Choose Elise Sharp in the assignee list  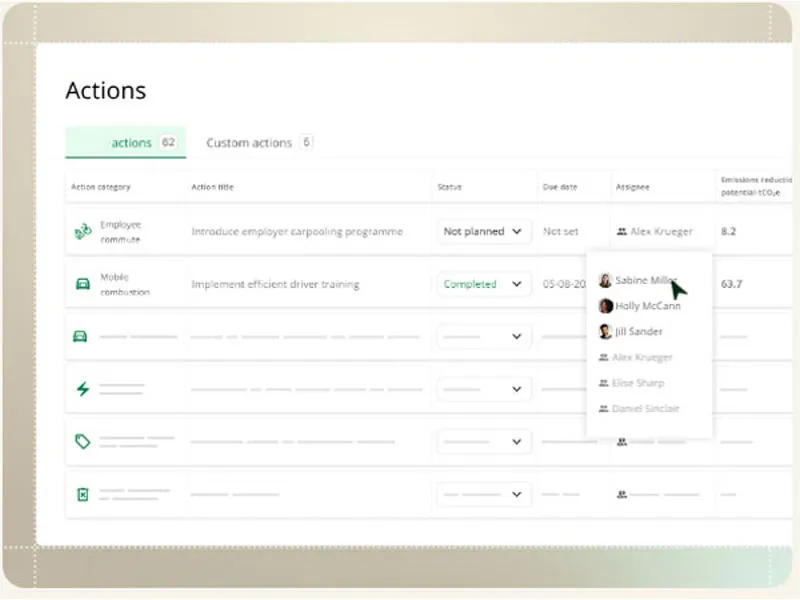tap(637, 383)
